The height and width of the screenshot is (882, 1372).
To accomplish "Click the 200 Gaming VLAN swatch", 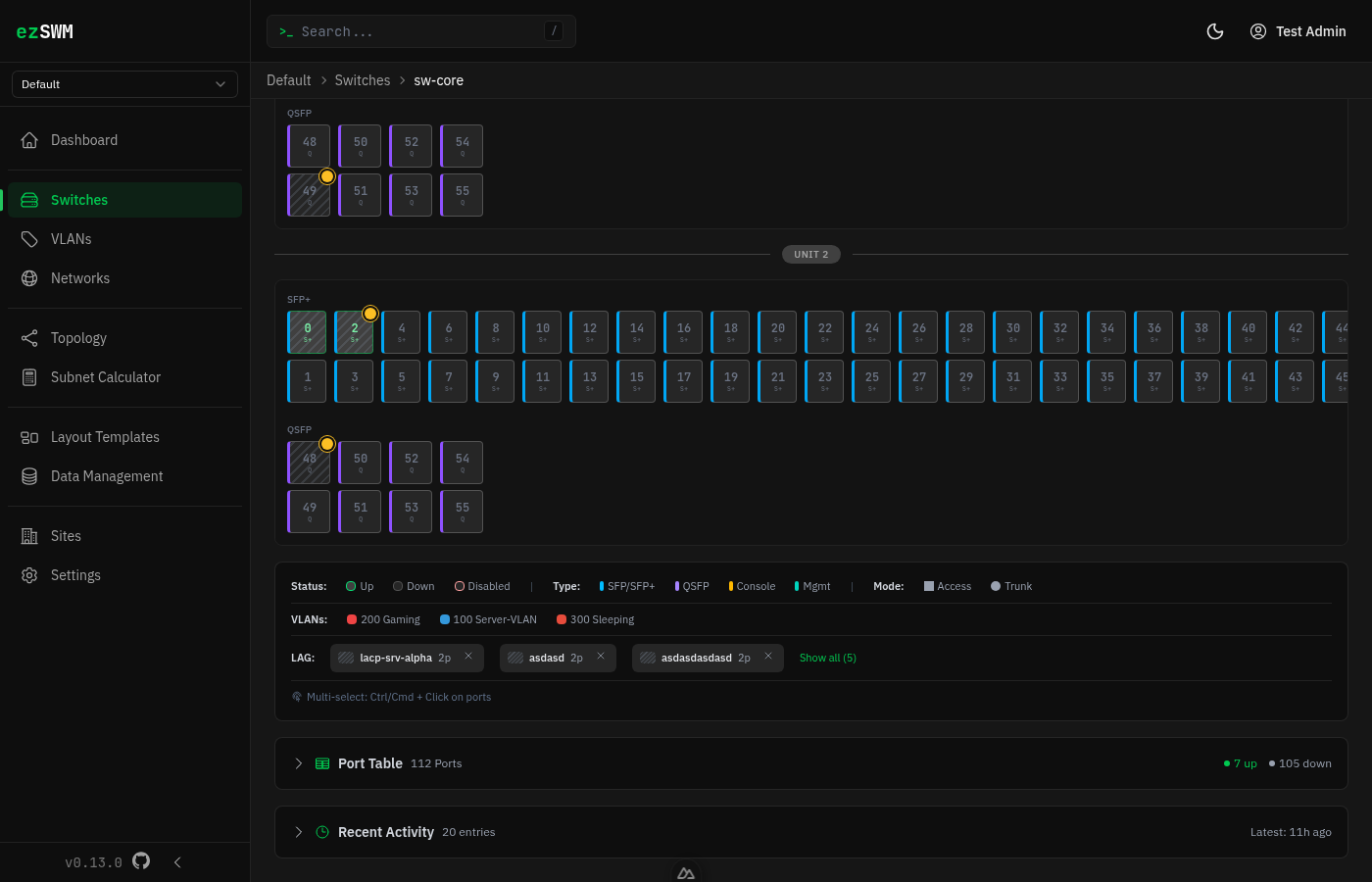I will [352, 619].
